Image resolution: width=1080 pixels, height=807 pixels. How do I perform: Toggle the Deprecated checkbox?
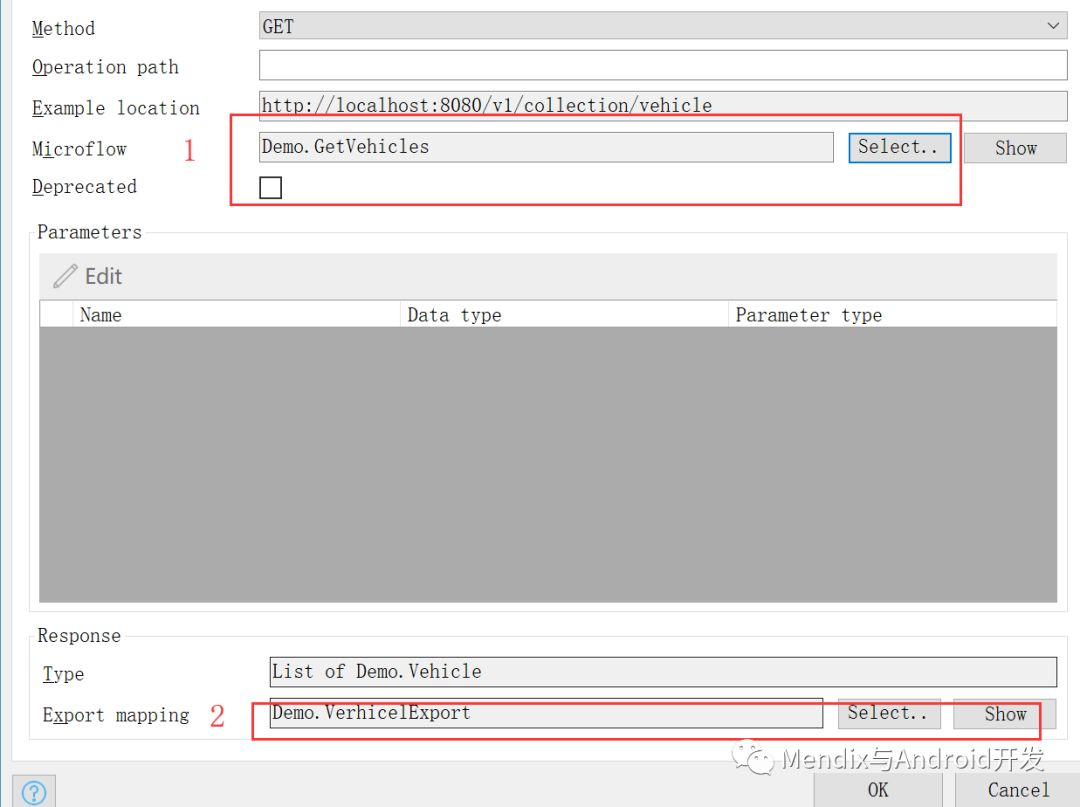point(270,187)
